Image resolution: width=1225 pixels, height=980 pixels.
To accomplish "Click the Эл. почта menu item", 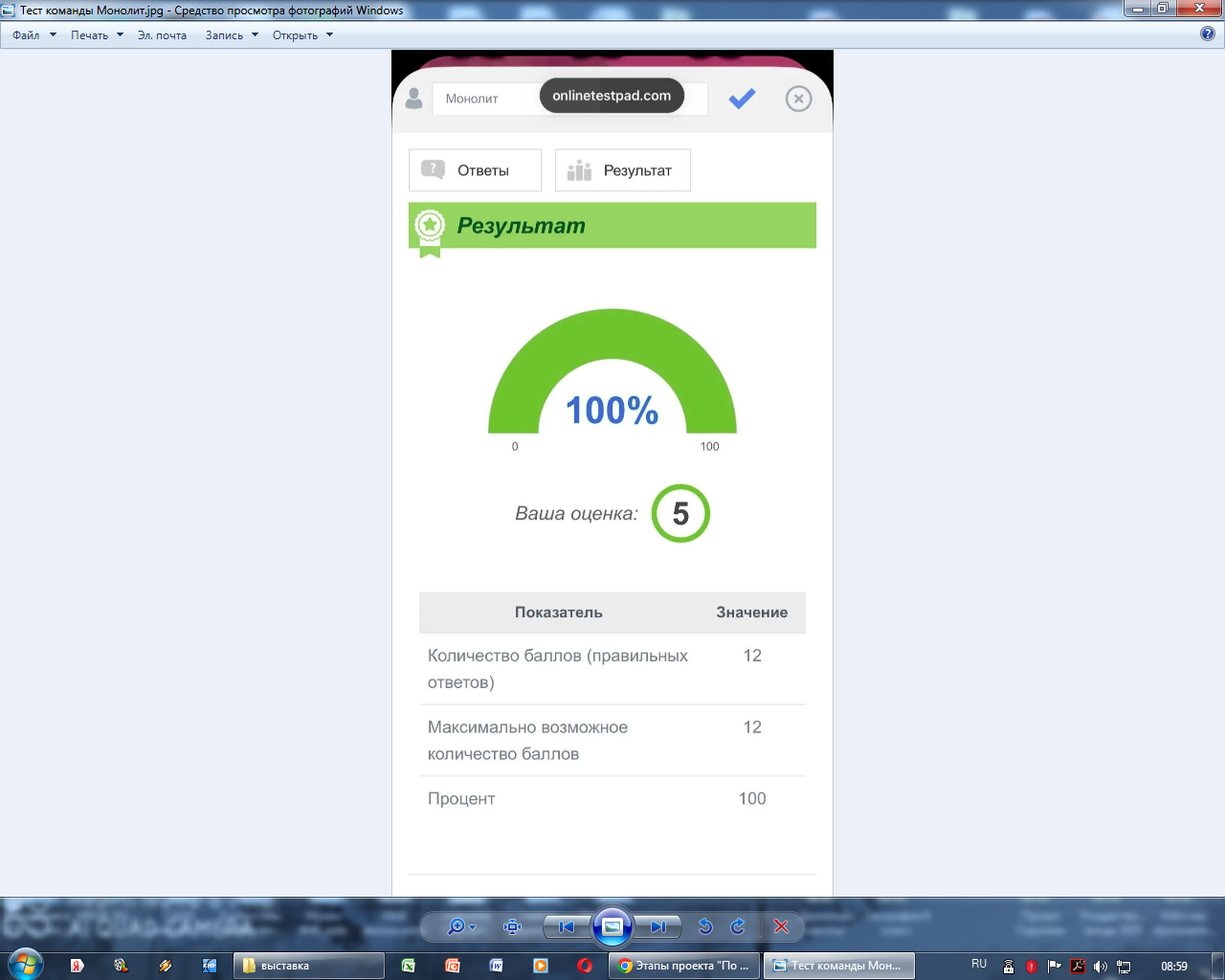I will 162,35.
